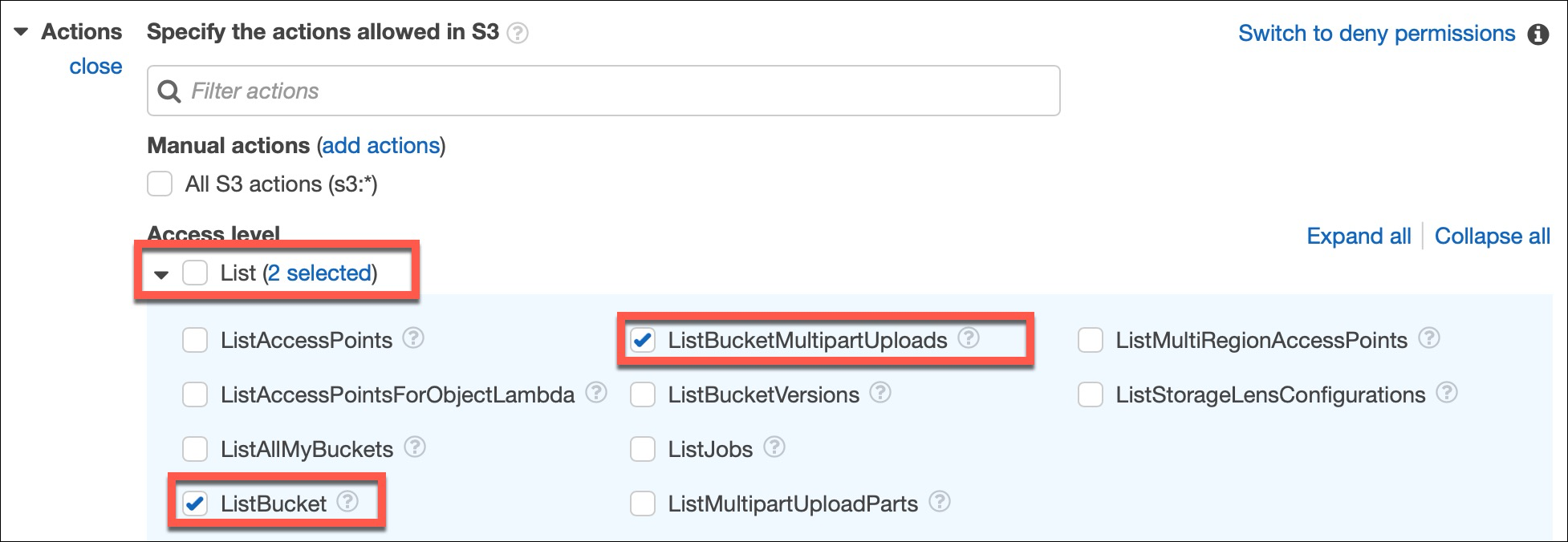Click help icon beside ListBucket
The image size is (1568, 542).
[x=347, y=502]
